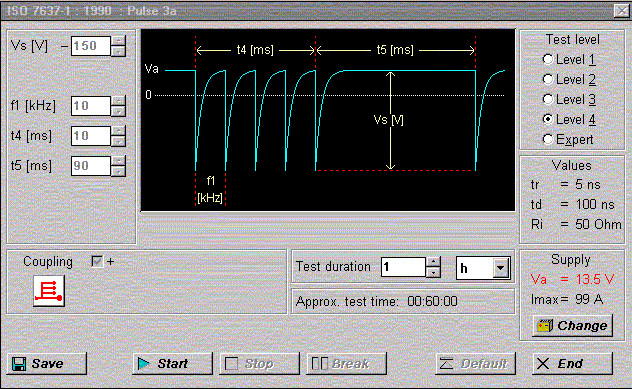Click the t5 [ms] label in waveform

[395, 50]
